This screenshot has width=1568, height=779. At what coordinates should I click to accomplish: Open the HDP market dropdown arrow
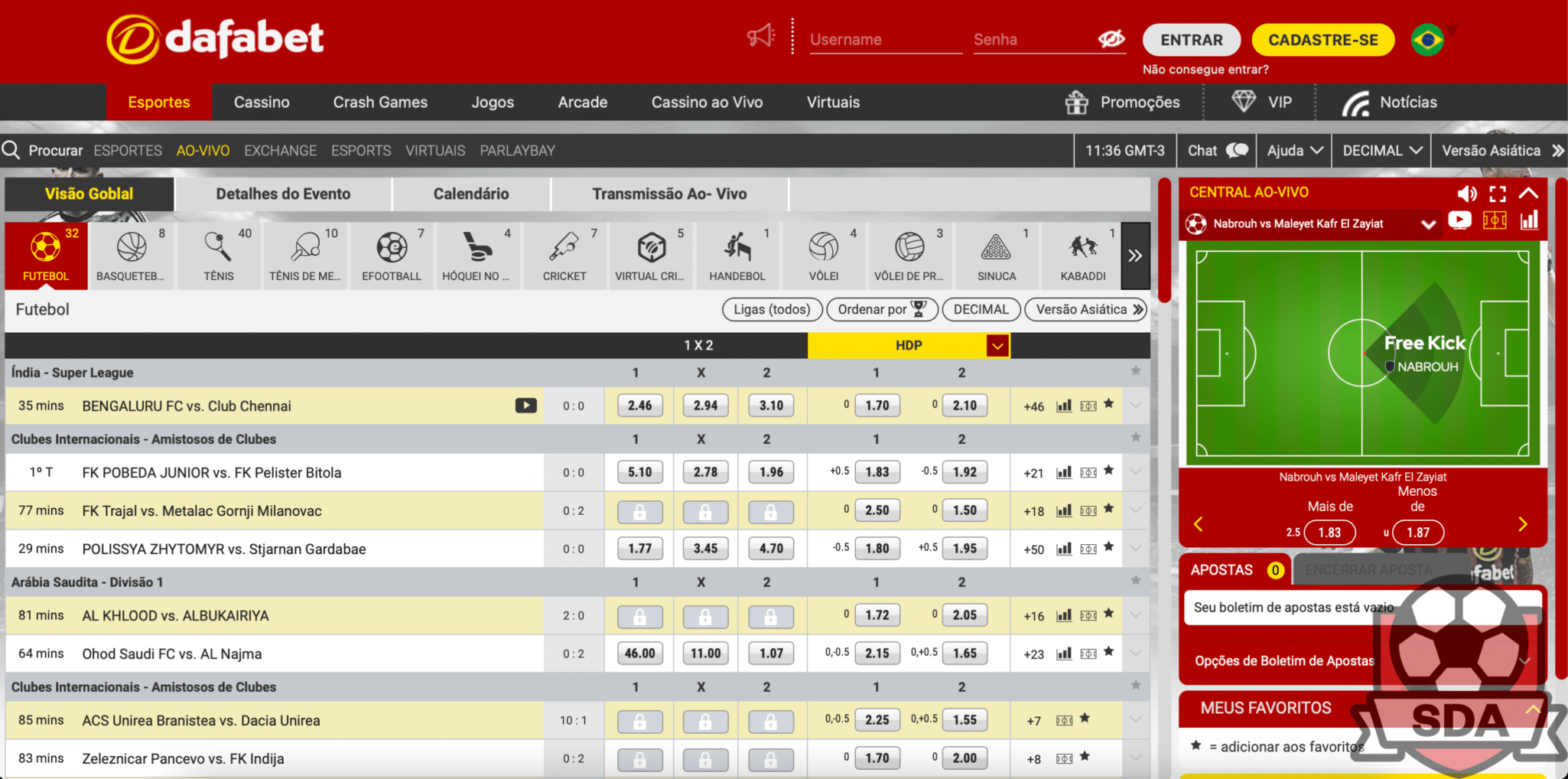[x=997, y=346]
